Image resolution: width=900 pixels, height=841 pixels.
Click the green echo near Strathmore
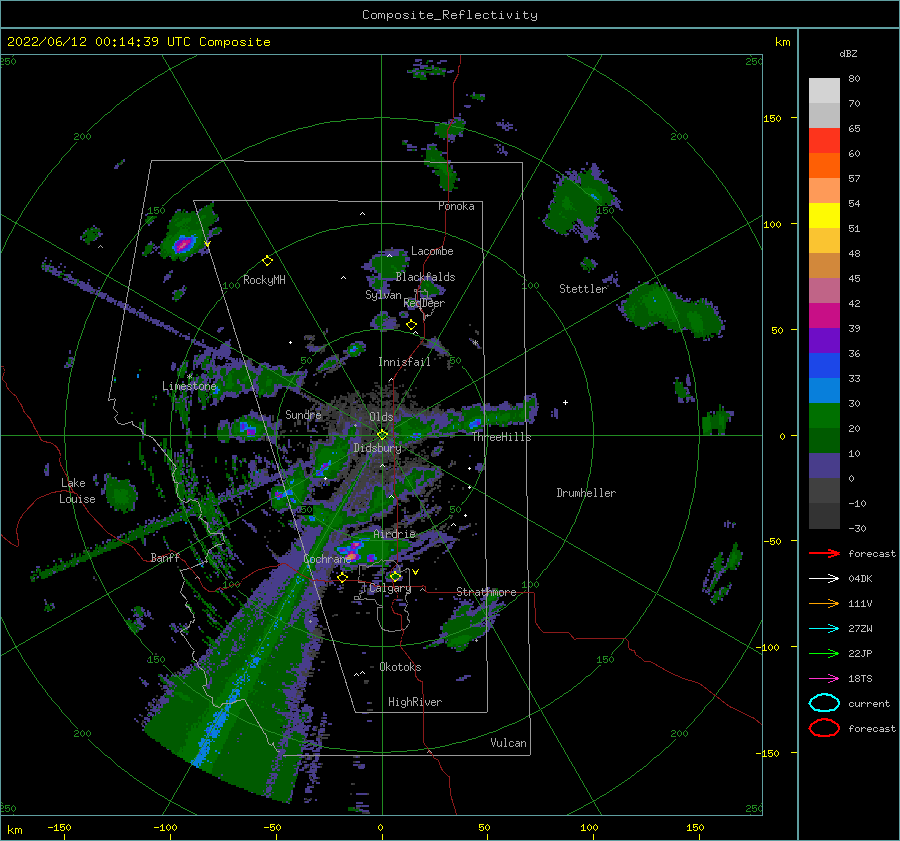(x=468, y=623)
